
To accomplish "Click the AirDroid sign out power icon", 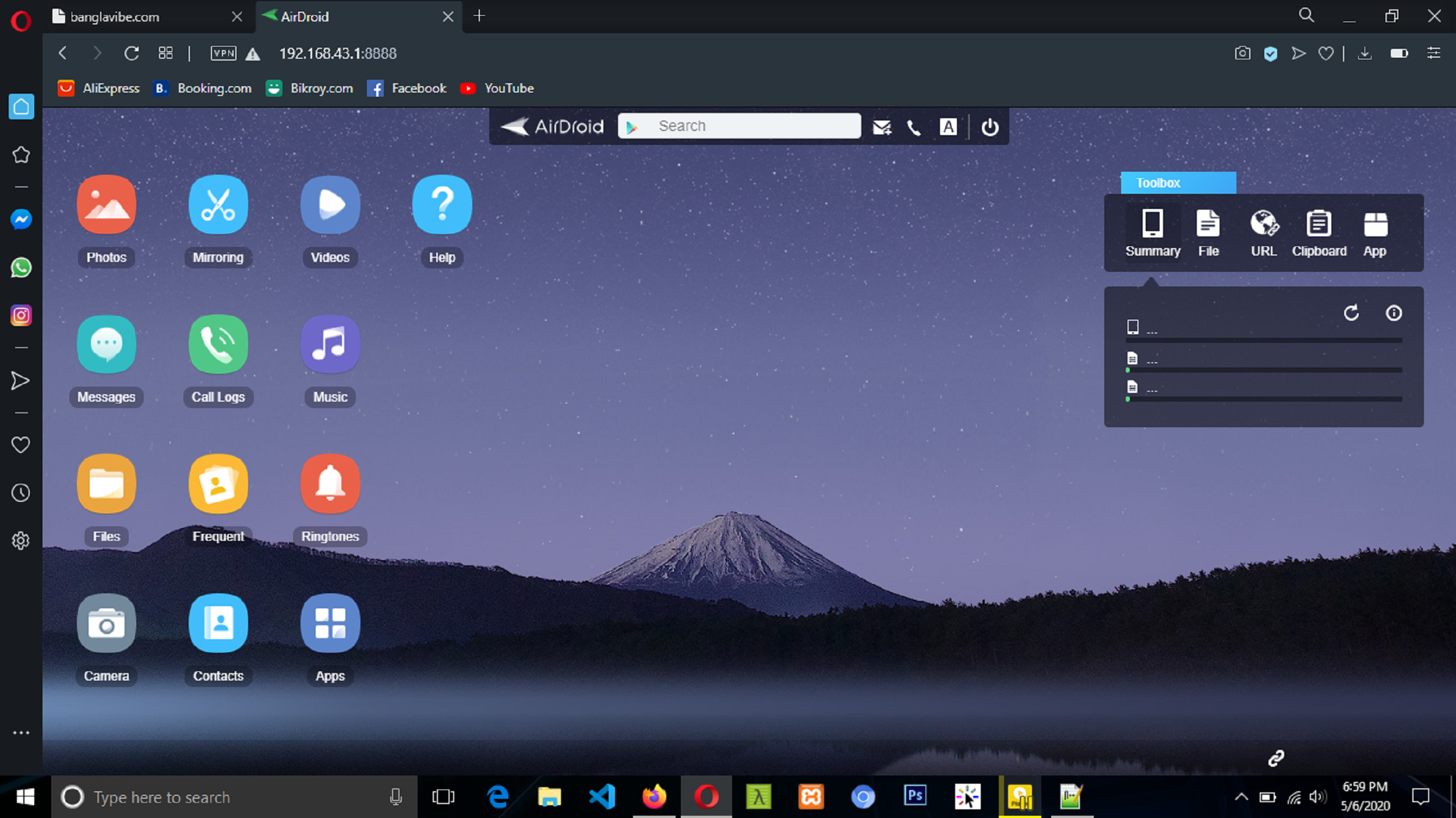I will point(989,127).
